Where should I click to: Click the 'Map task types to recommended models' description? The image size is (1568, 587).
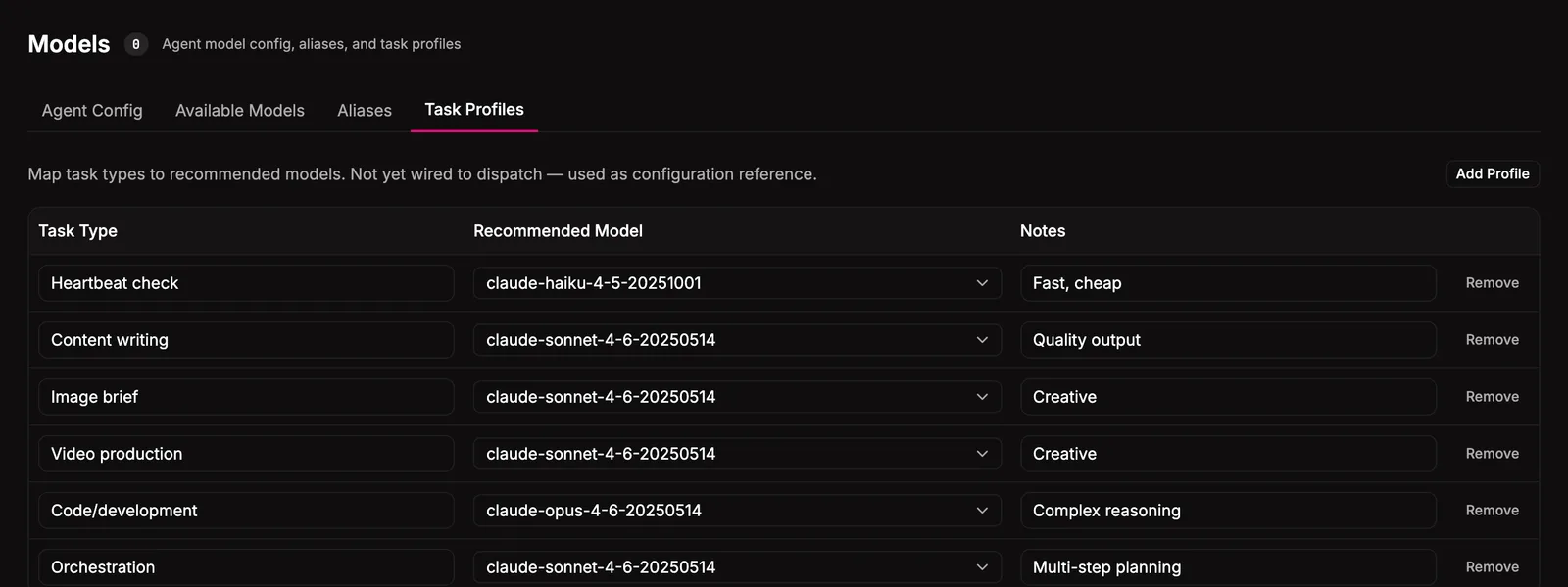click(x=422, y=174)
